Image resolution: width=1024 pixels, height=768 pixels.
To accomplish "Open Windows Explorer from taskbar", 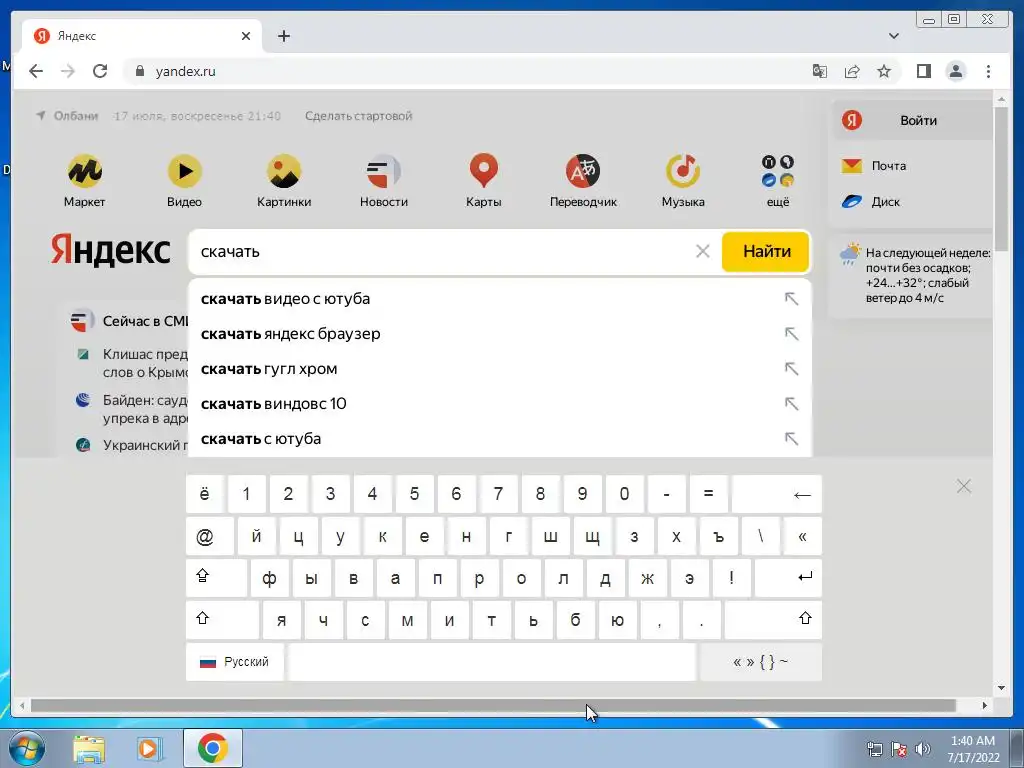I will [89, 748].
